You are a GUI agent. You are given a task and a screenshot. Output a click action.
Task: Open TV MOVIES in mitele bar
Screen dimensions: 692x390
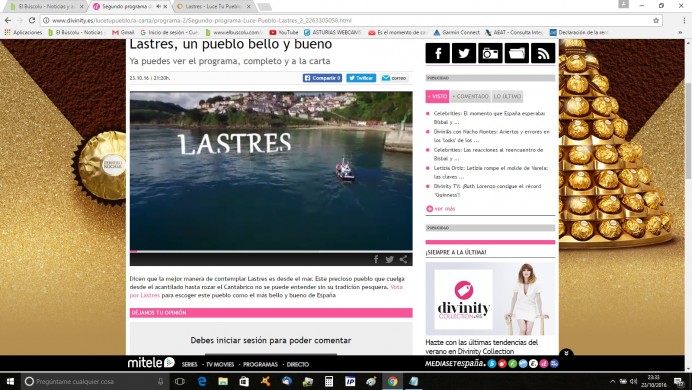[220, 364]
